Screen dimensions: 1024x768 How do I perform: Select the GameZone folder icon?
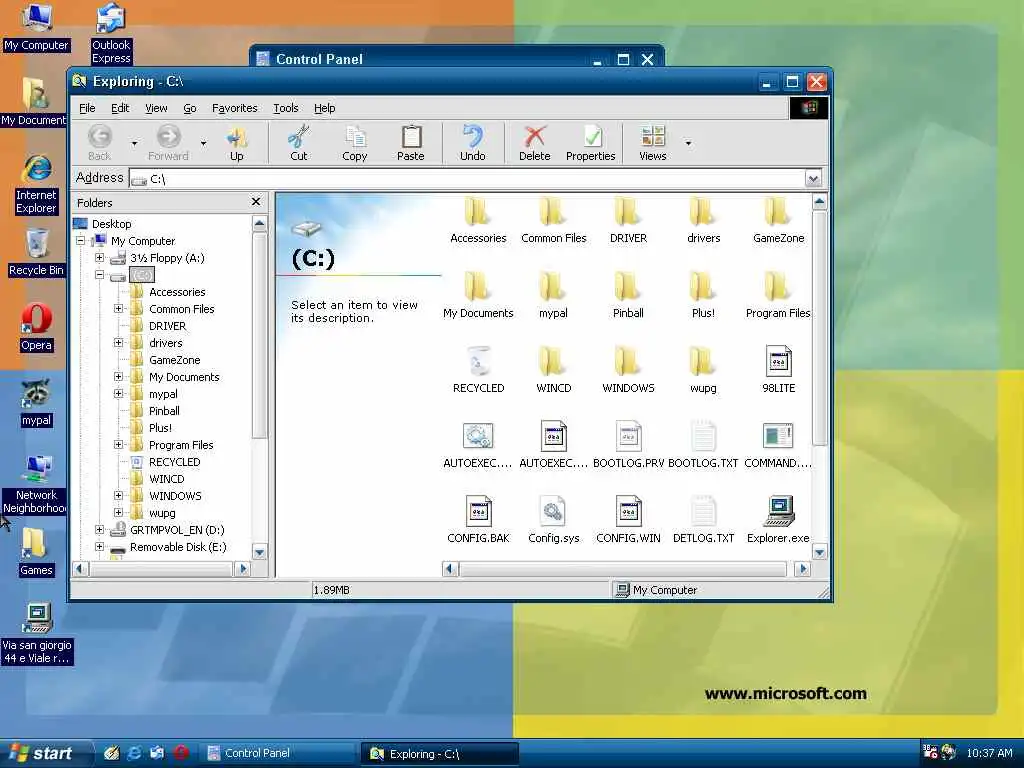click(778, 211)
